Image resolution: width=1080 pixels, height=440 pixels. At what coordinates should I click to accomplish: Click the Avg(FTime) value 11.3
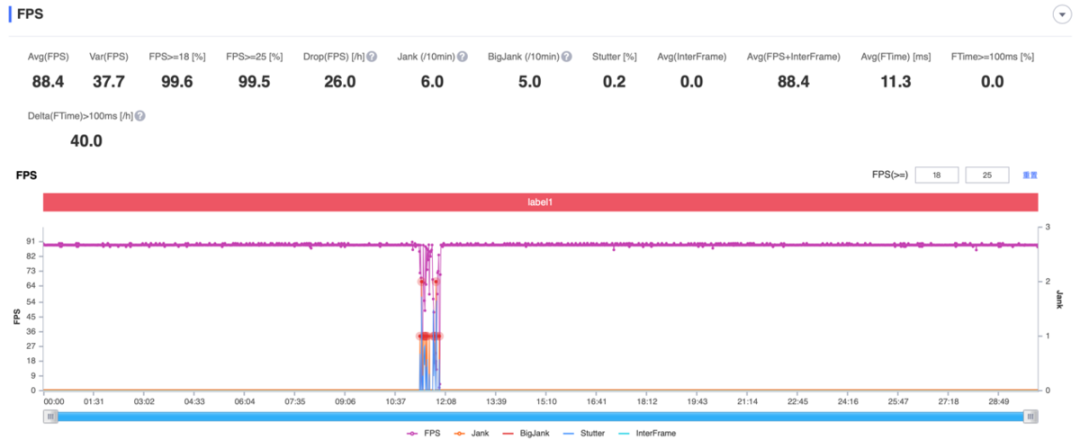pos(895,82)
